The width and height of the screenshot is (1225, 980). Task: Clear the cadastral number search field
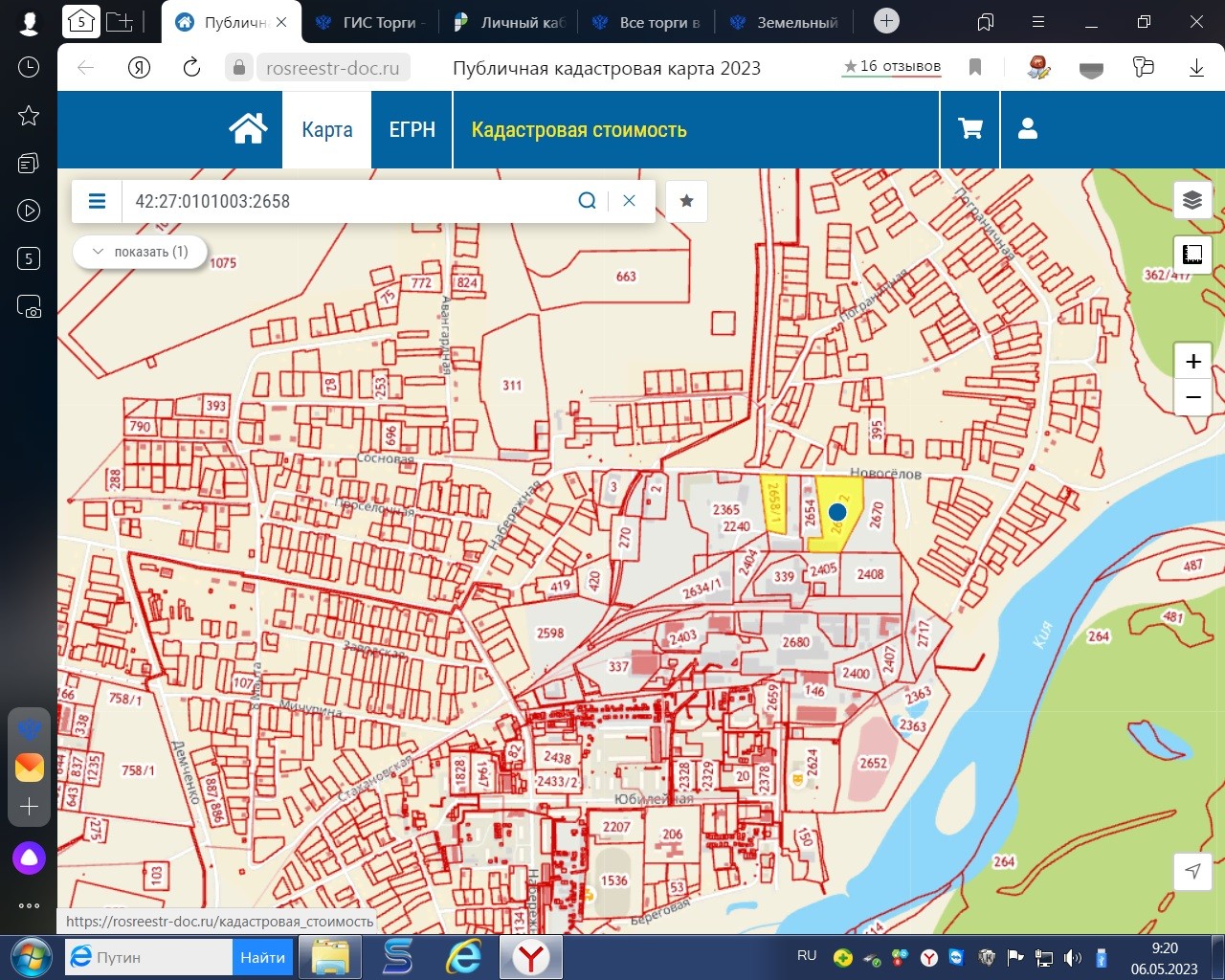point(629,201)
